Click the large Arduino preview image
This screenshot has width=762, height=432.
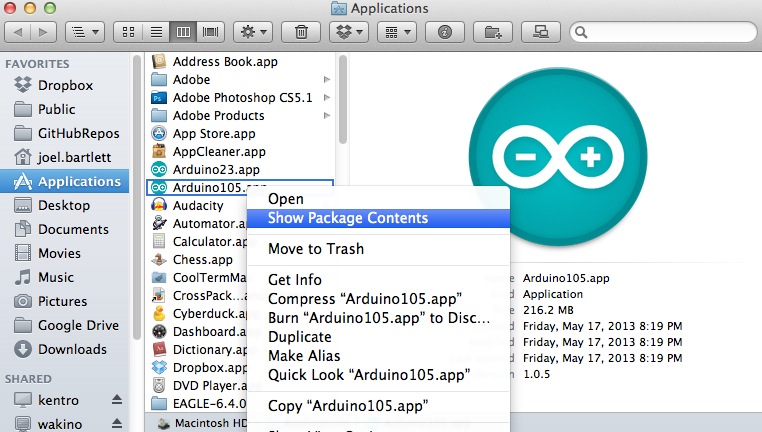click(x=558, y=157)
